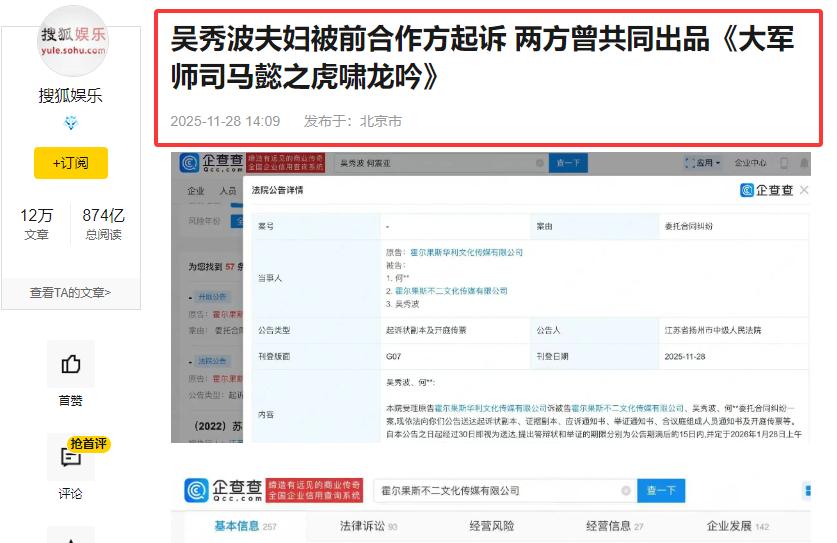Screen dimensions: 837x543
Task: Switch to 基本信息 tab
Action: tap(245, 526)
